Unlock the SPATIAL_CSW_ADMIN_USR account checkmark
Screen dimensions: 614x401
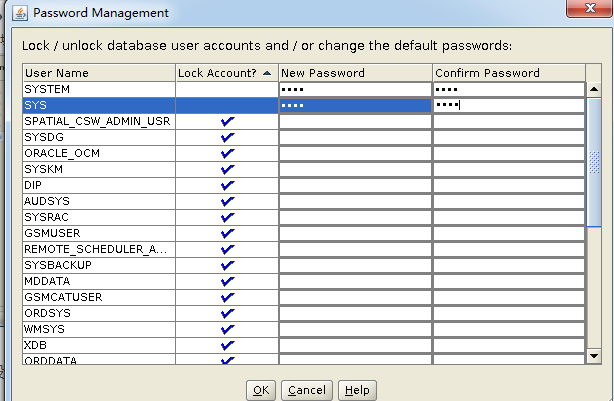(227, 121)
